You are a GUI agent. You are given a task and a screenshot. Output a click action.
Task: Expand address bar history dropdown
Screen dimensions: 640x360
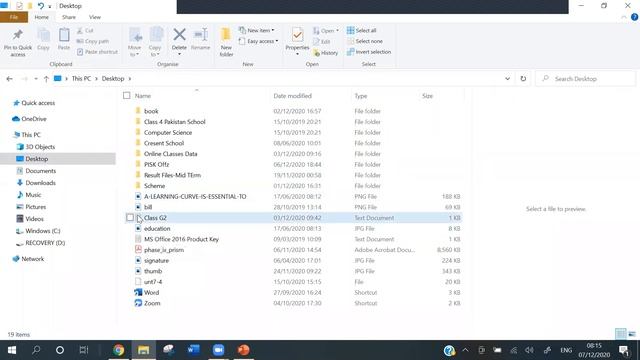pyautogui.click(x=507, y=79)
